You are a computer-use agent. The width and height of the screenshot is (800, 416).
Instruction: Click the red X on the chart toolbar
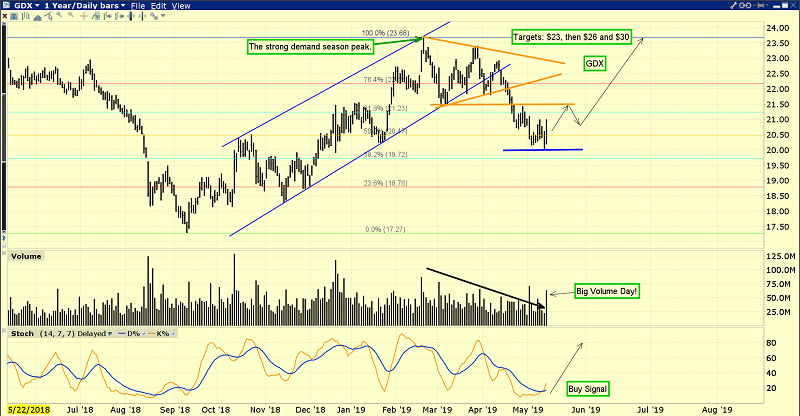(5, 16)
